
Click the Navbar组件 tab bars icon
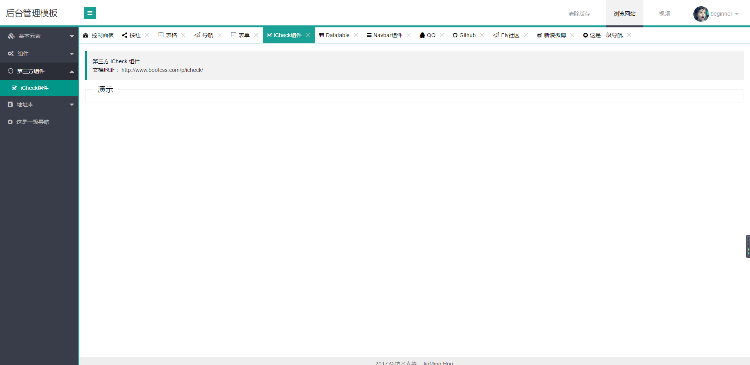click(369, 35)
